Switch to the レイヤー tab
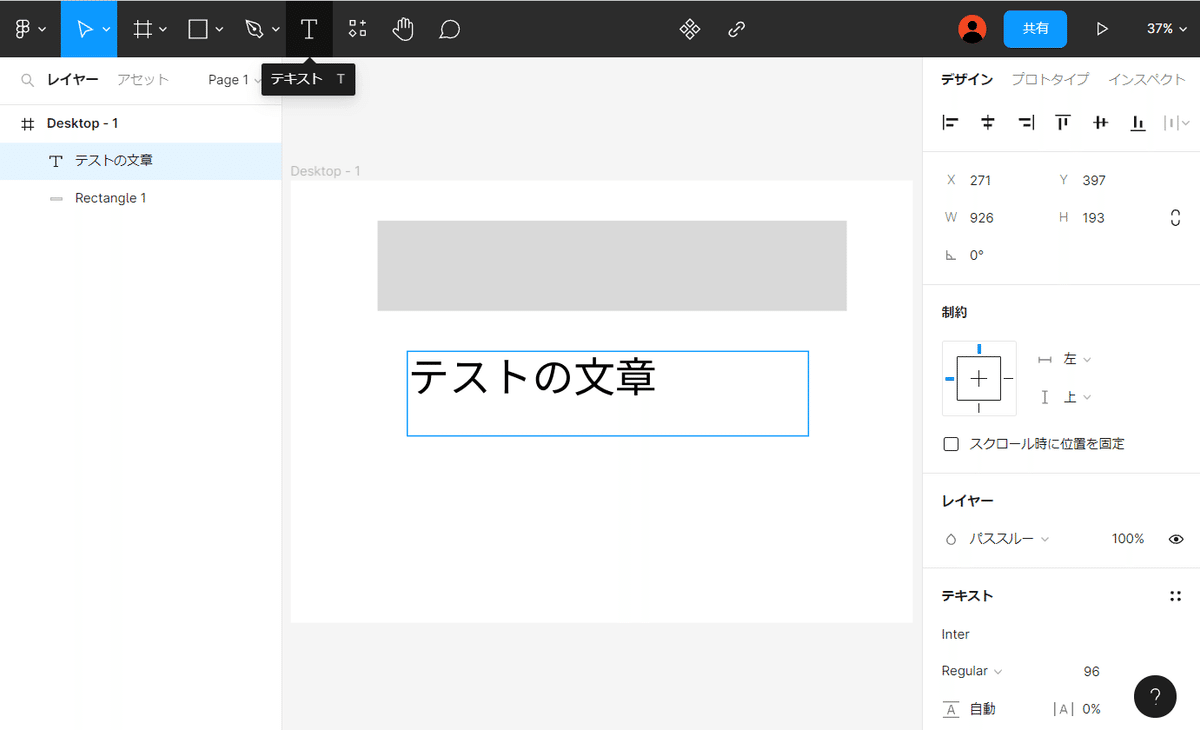1200x730 pixels. (73, 80)
